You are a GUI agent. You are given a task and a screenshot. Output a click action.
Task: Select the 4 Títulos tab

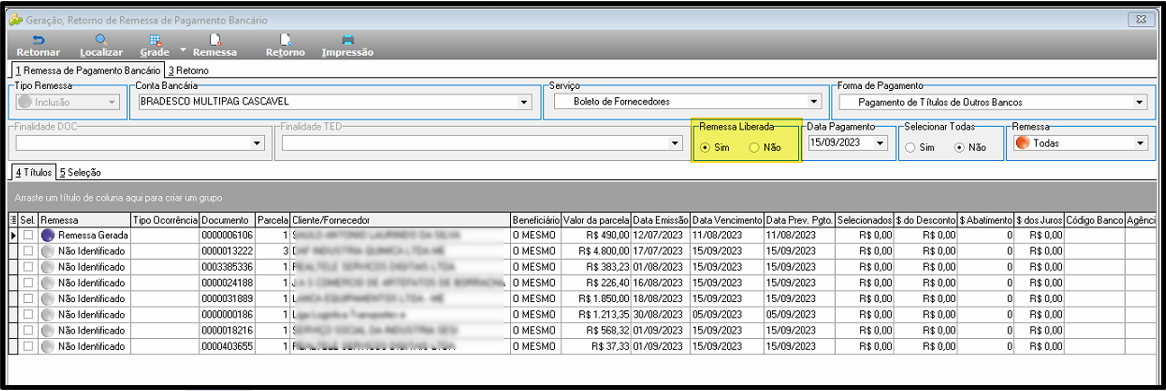click(x=33, y=172)
